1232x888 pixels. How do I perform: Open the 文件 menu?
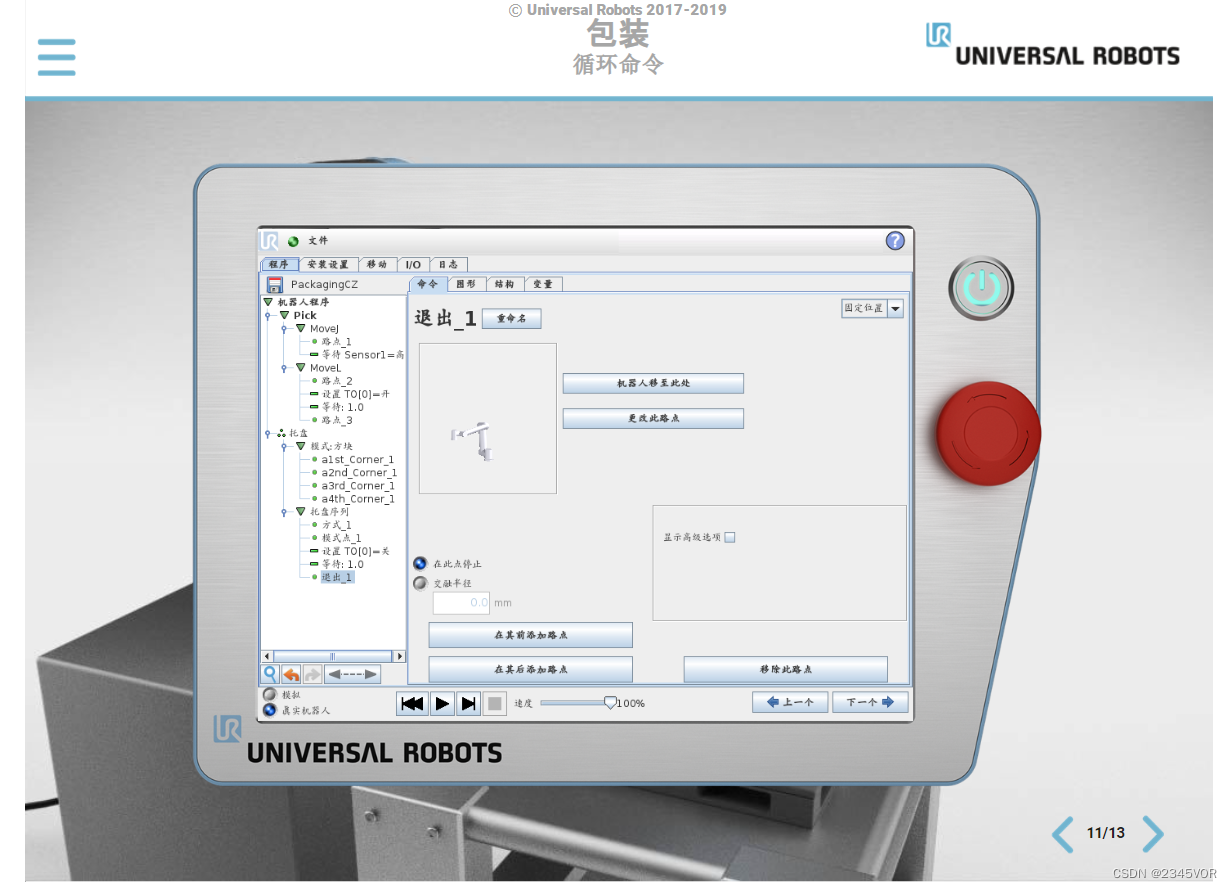[318, 241]
